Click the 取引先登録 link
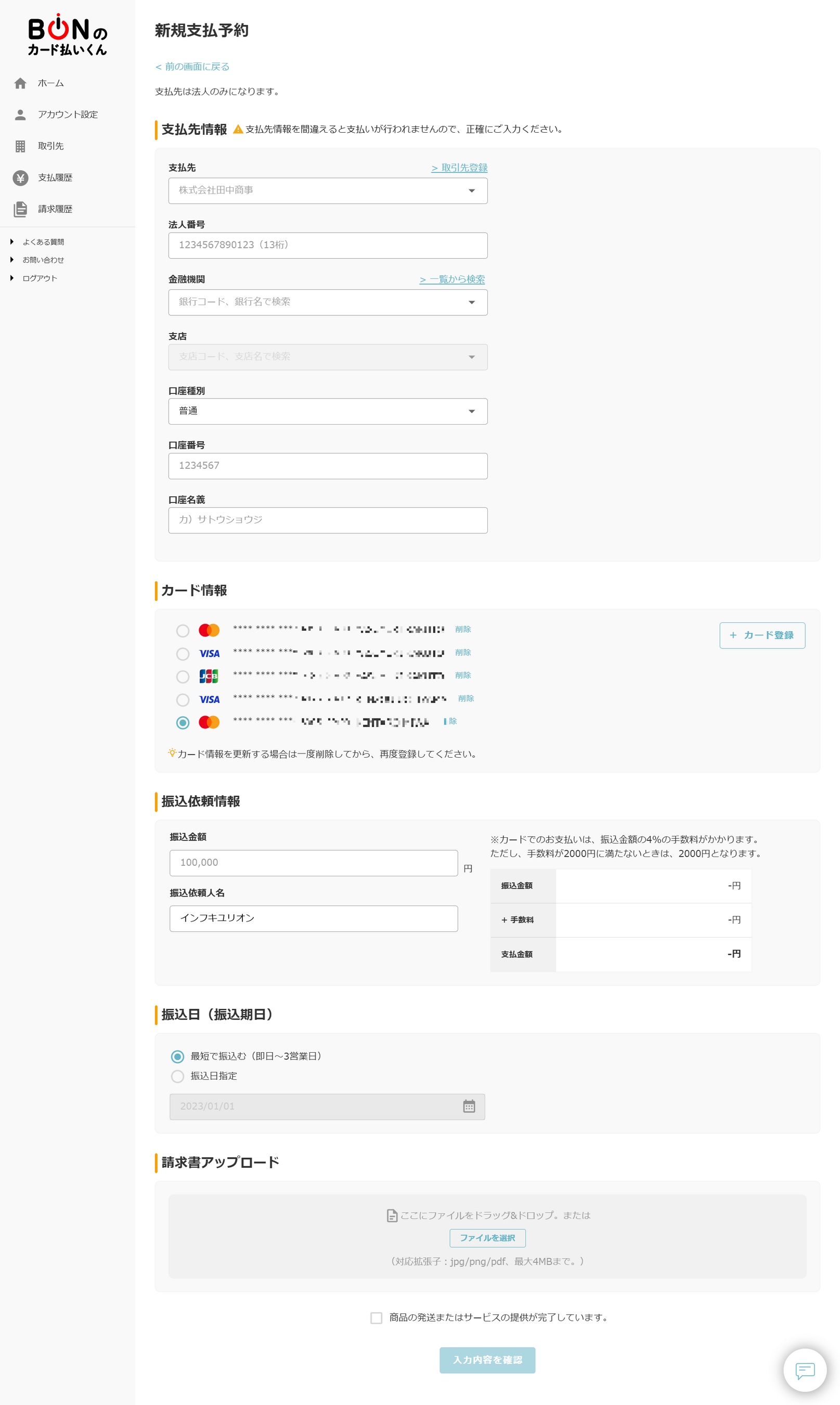 (x=459, y=168)
